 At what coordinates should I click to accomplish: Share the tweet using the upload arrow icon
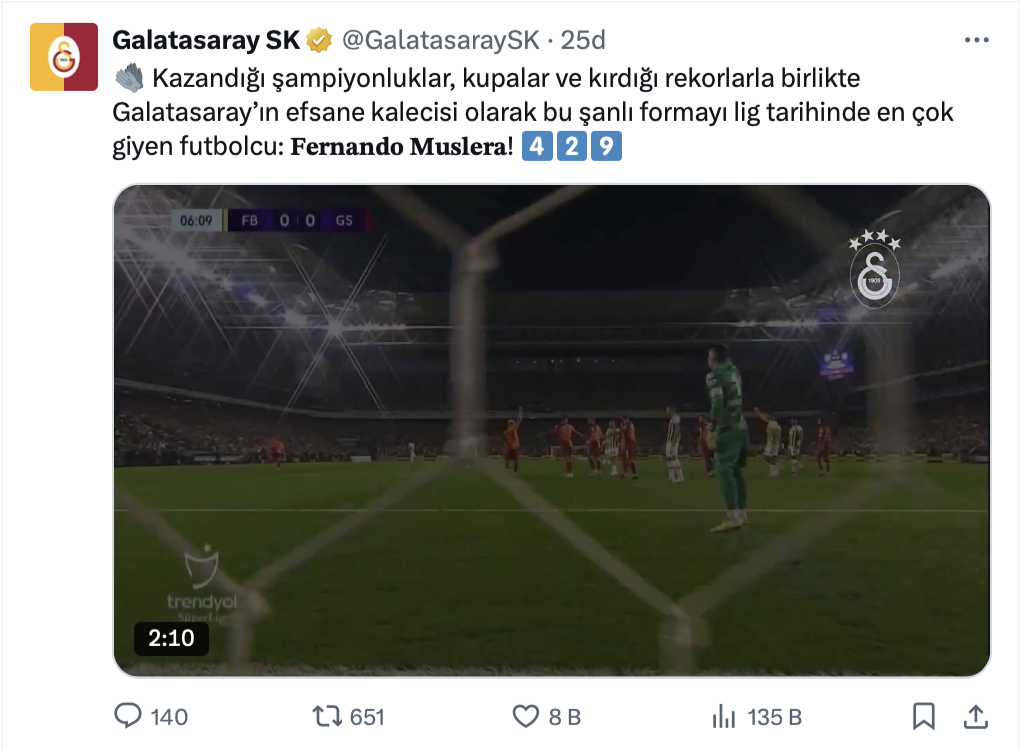click(x=975, y=716)
